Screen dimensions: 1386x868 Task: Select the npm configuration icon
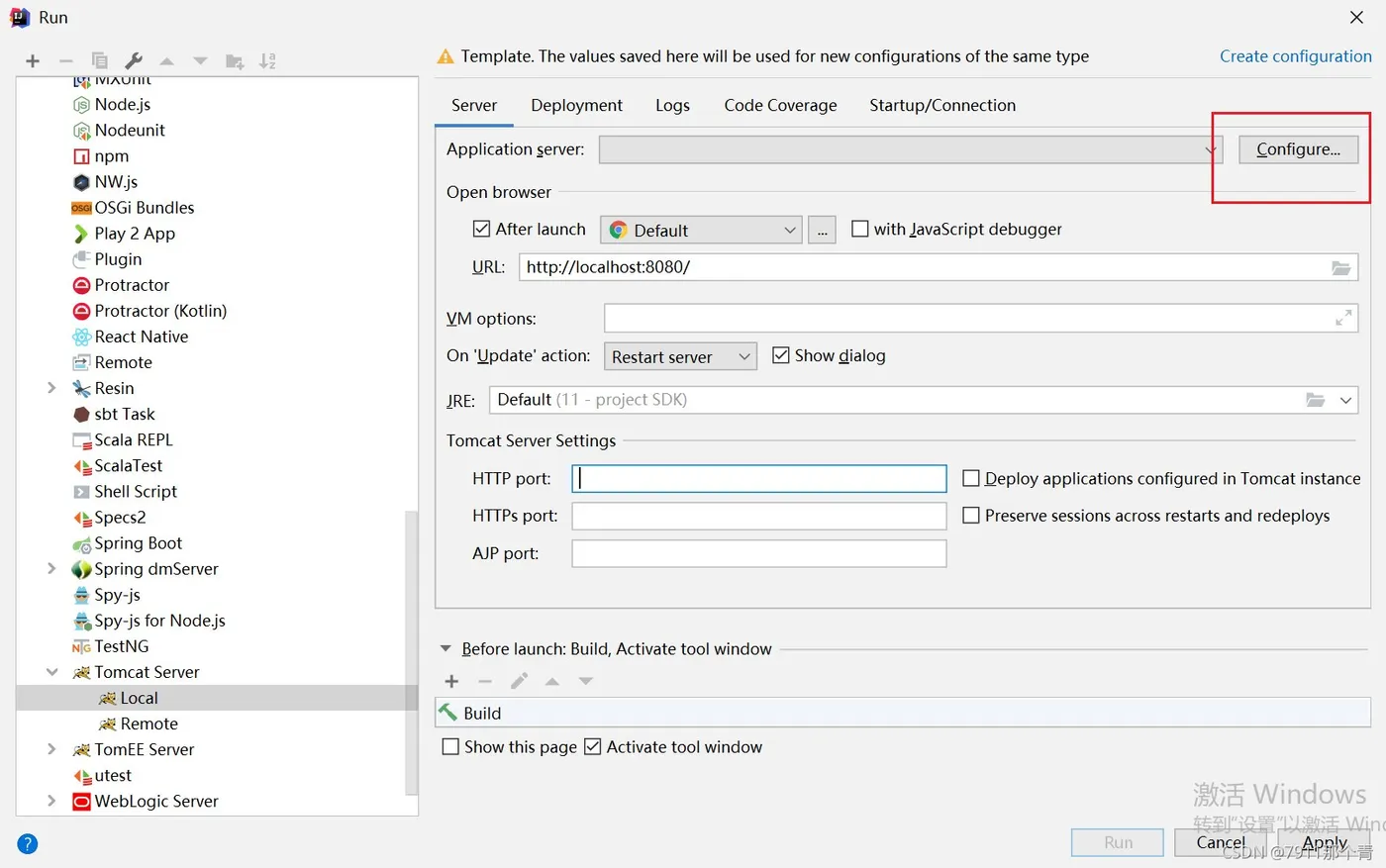[81, 156]
